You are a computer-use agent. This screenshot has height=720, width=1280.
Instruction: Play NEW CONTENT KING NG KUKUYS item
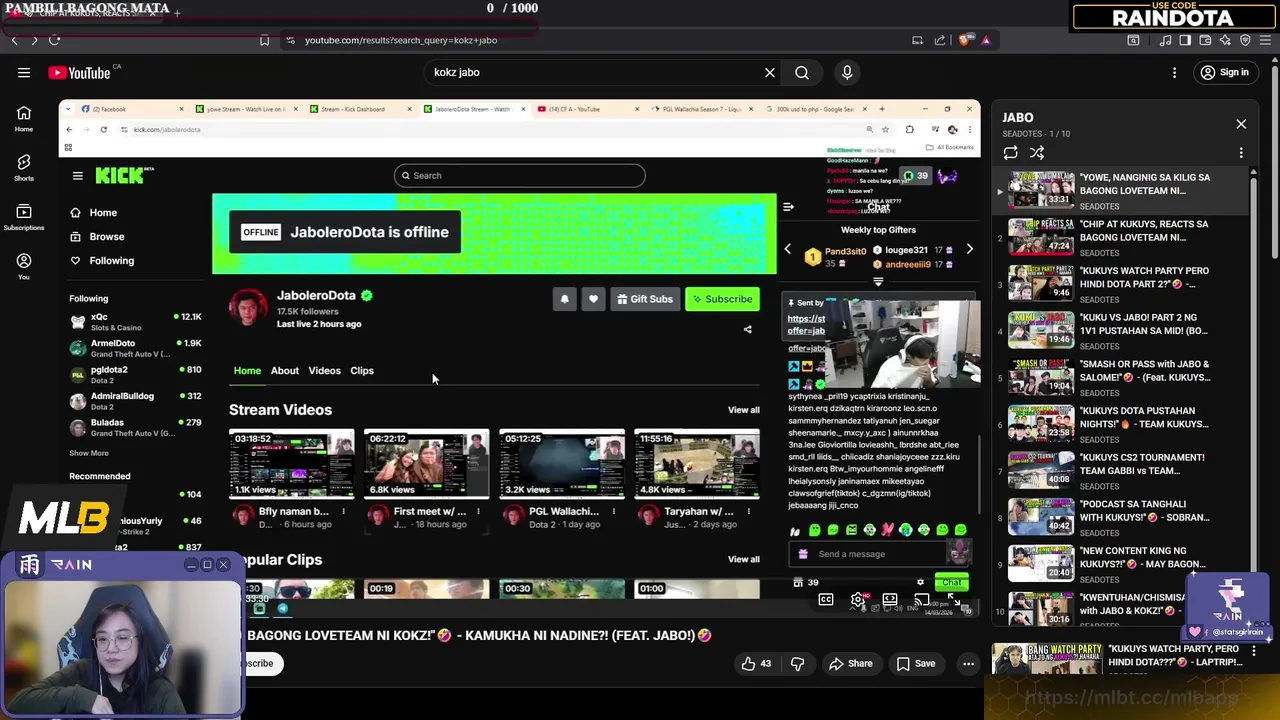[x=1121, y=563]
